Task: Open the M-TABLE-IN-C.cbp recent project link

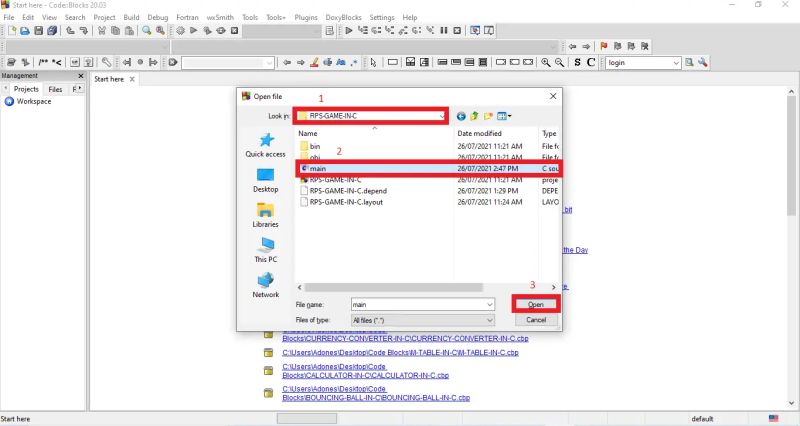Action: click(x=401, y=353)
